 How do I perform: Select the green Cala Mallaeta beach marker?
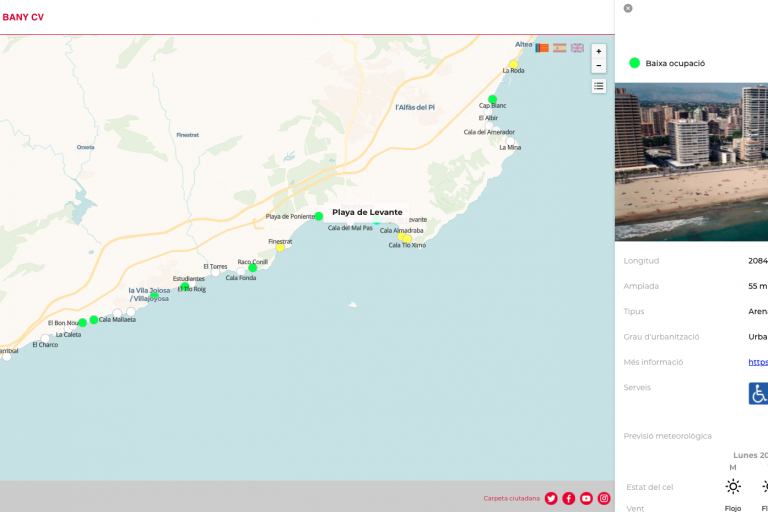(x=94, y=320)
